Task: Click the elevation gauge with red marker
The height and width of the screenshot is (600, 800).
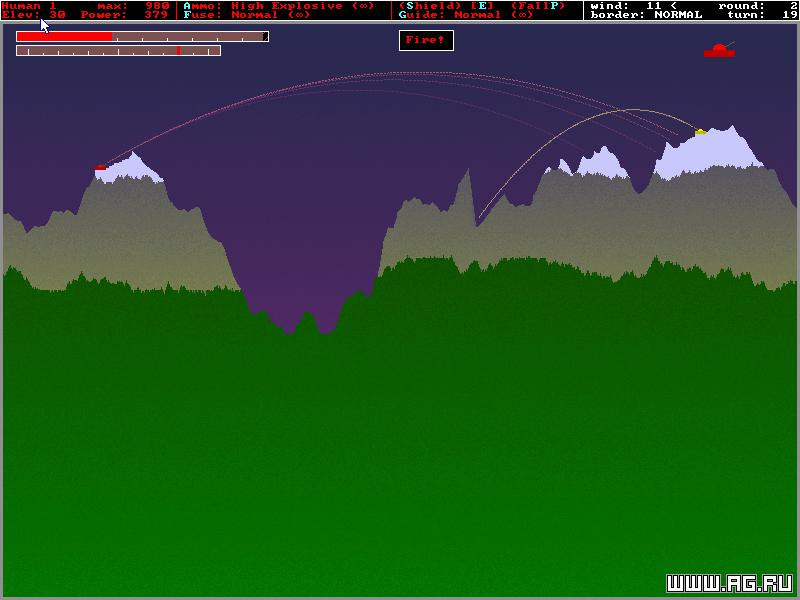Action: pyautogui.click(x=118, y=51)
